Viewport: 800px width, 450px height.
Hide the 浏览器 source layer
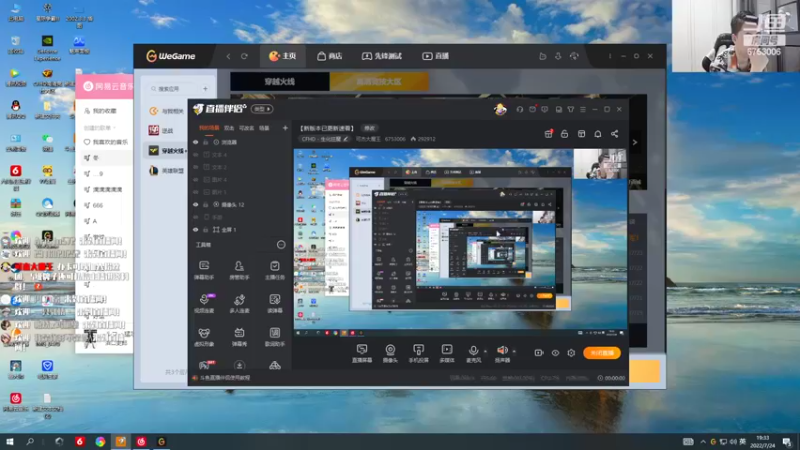click(x=195, y=142)
